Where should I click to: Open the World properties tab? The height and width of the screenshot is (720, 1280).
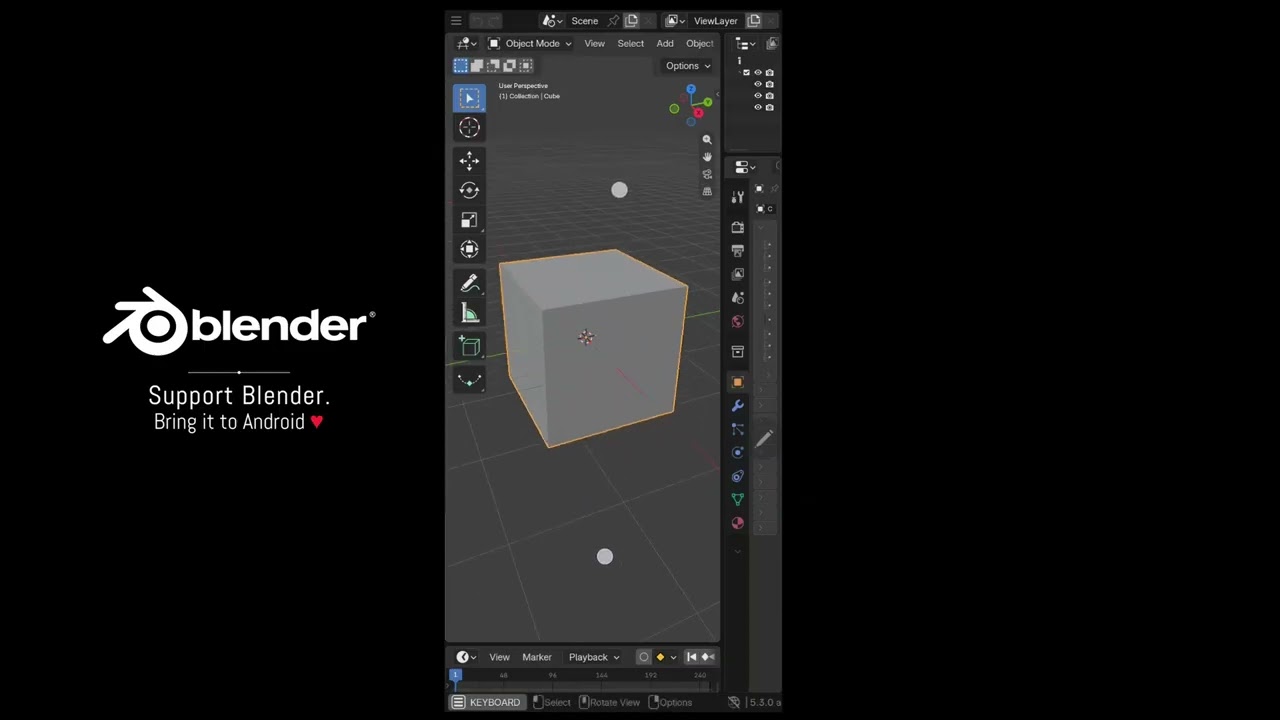point(738,322)
